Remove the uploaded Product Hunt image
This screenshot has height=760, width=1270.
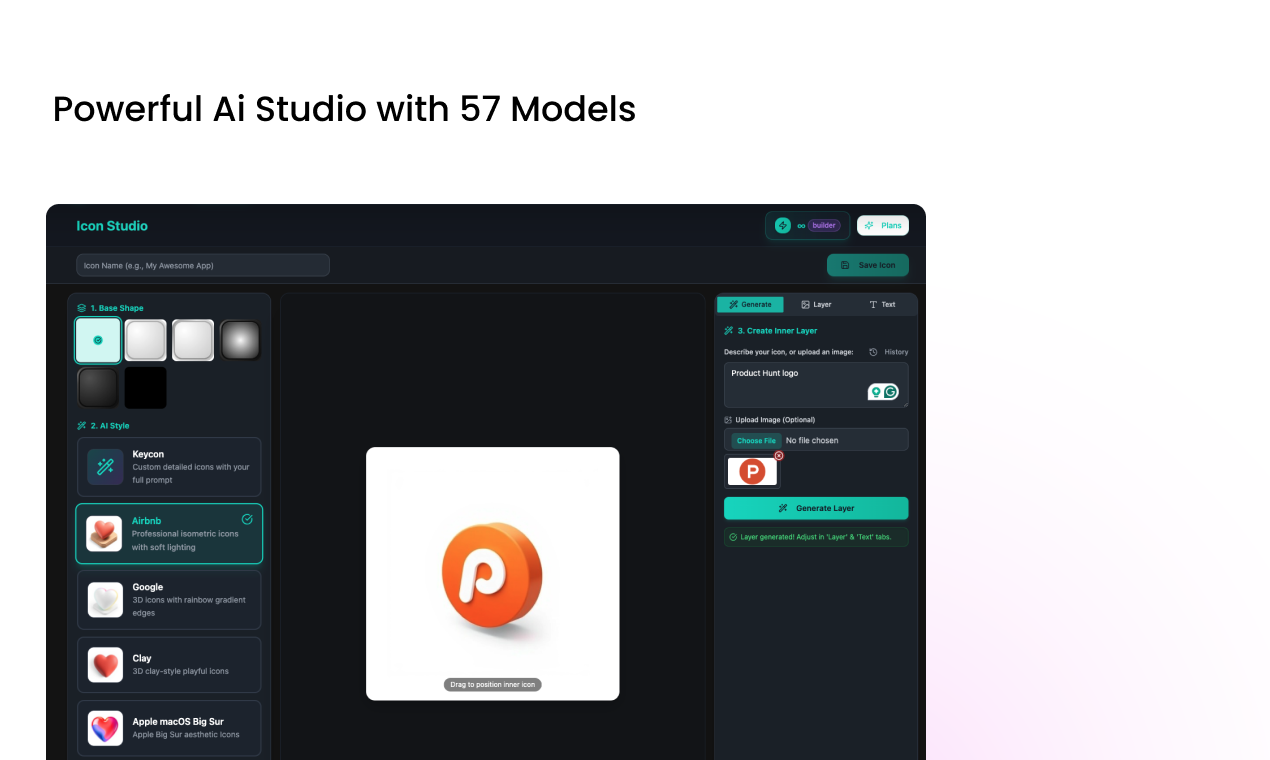(779, 456)
